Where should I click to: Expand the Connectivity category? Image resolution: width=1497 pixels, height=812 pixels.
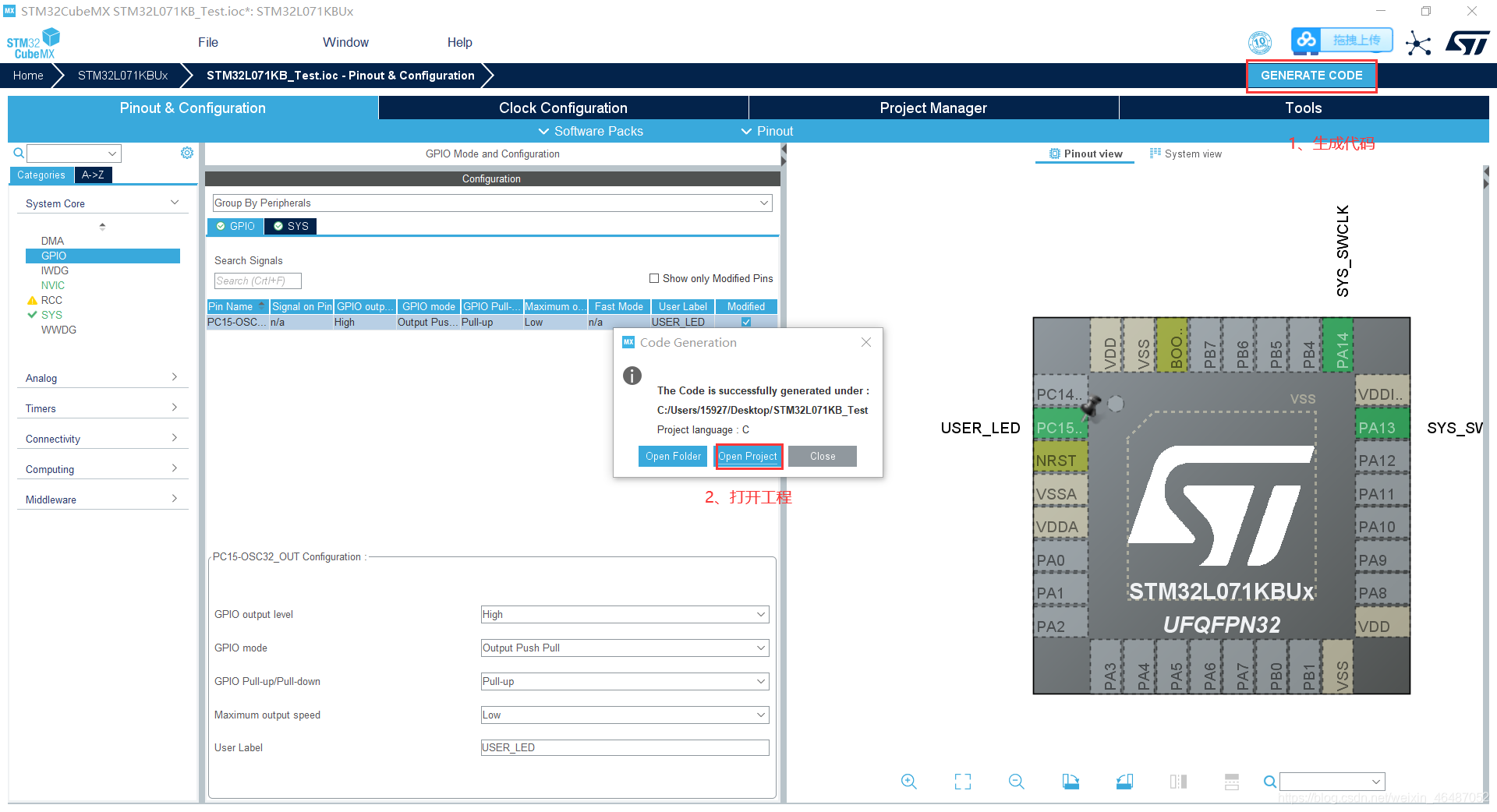pyautogui.click(x=102, y=439)
